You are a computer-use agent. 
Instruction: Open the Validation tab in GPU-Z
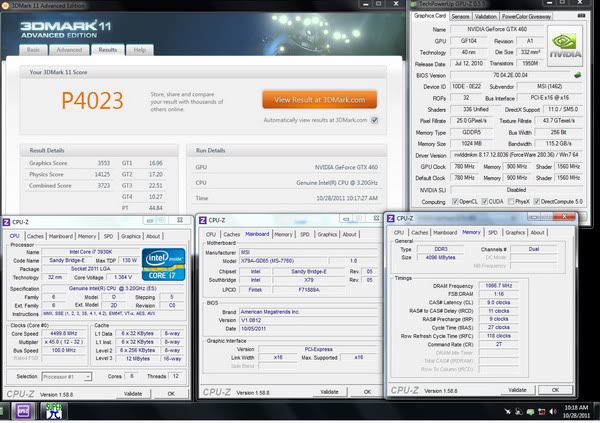coord(485,16)
